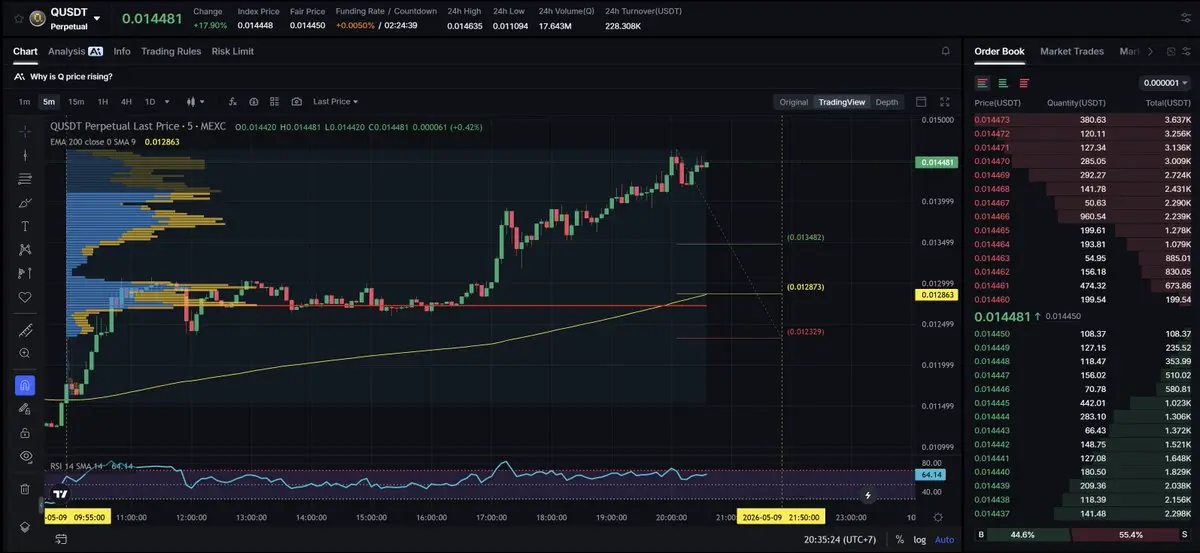Open the Risk Limit tab
The width and height of the screenshot is (1200, 553).
pyautogui.click(x=233, y=51)
